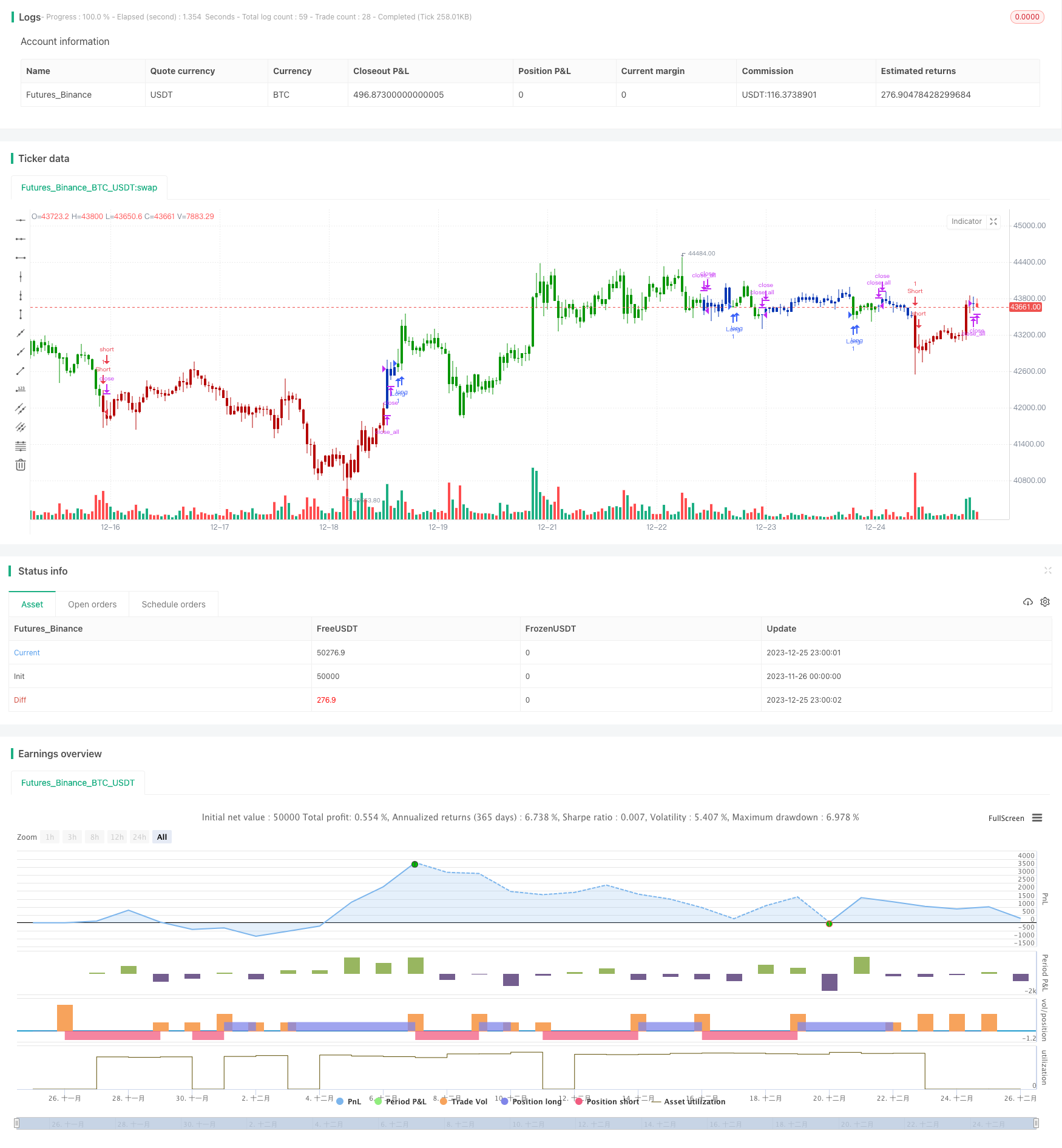Select the vertical straight line tool
The height and width of the screenshot is (1148, 1062).
point(21,277)
